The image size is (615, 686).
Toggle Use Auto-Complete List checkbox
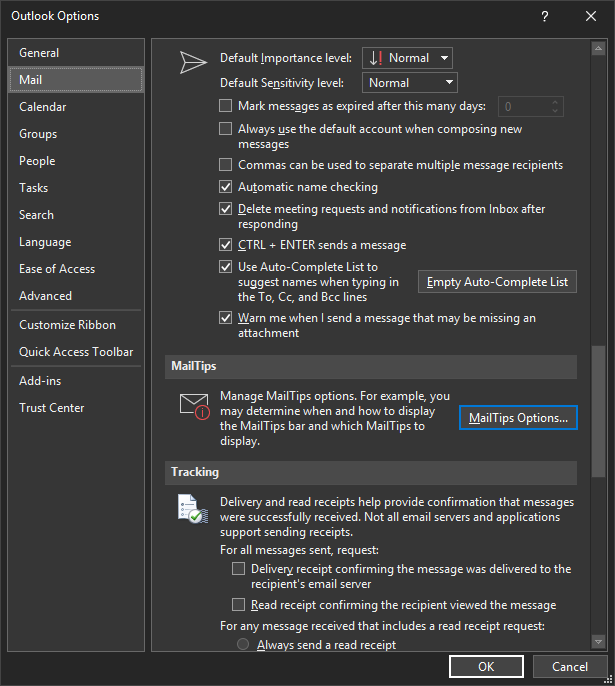[x=225, y=266]
